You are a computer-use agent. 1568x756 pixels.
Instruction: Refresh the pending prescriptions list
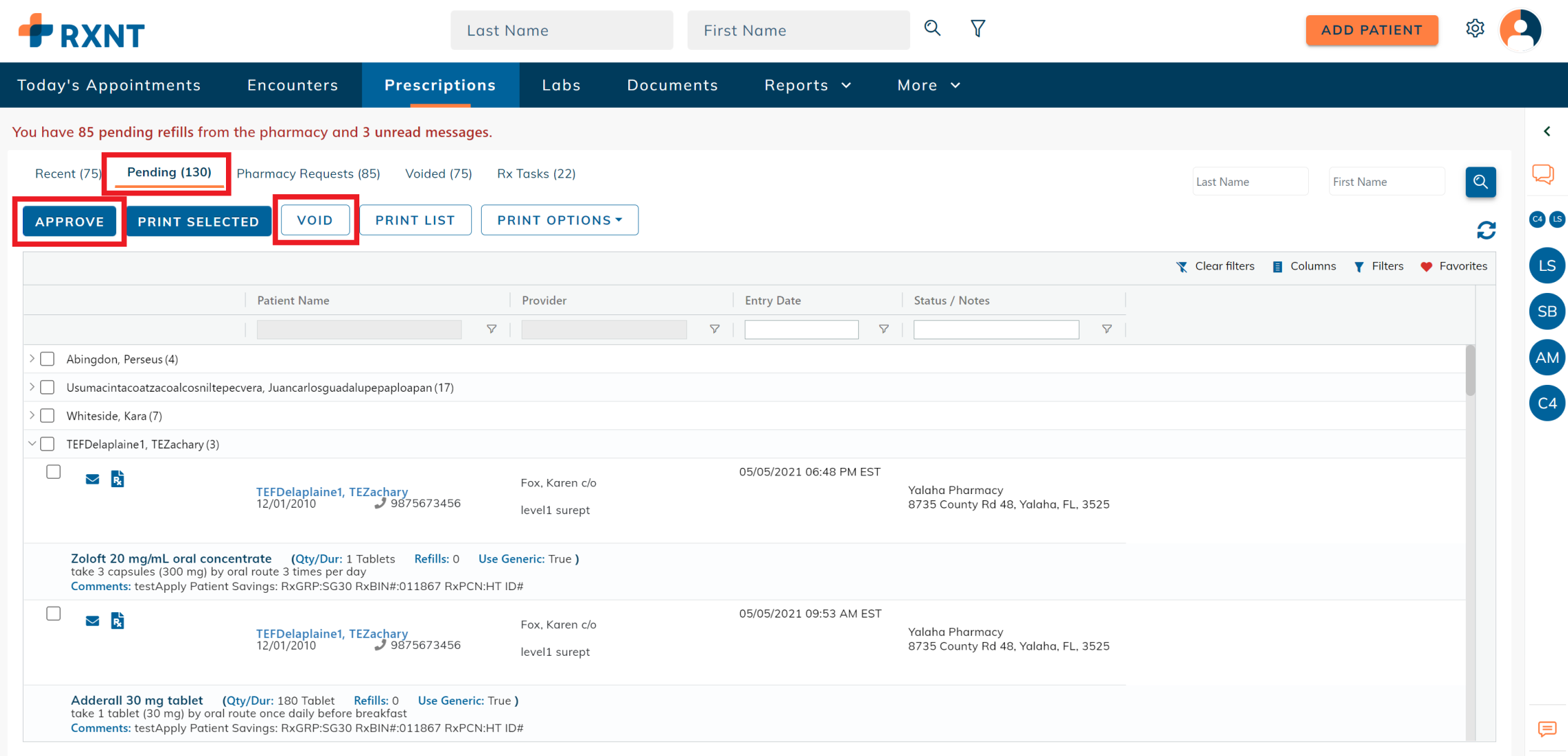pyautogui.click(x=1486, y=229)
